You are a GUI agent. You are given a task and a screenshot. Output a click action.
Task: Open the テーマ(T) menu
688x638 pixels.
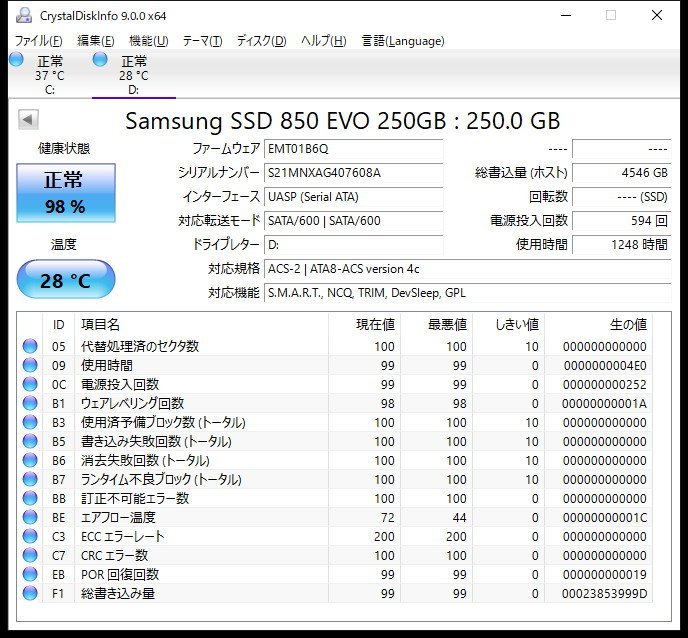[202, 41]
